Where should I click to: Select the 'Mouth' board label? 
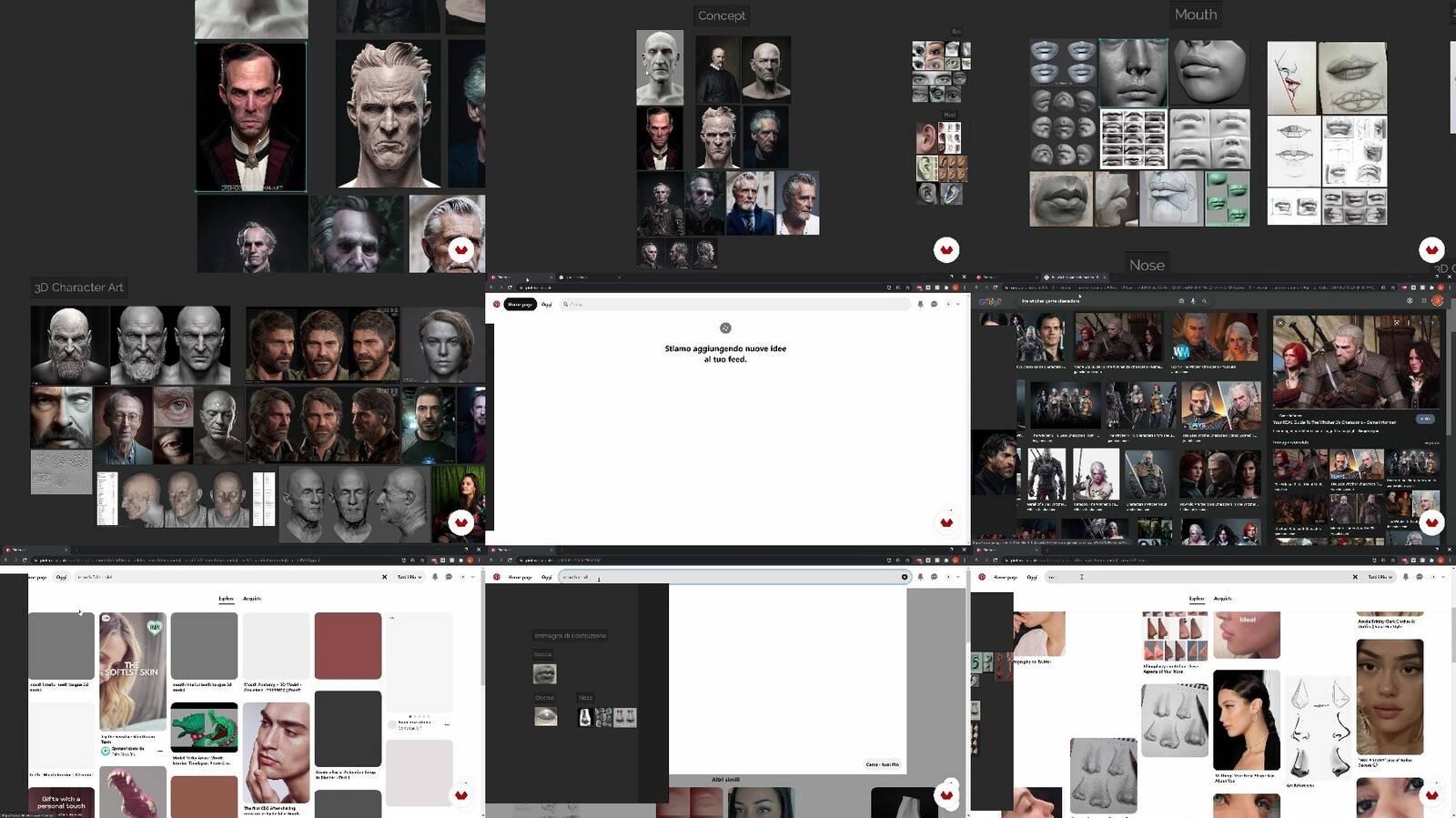[x=1196, y=15]
